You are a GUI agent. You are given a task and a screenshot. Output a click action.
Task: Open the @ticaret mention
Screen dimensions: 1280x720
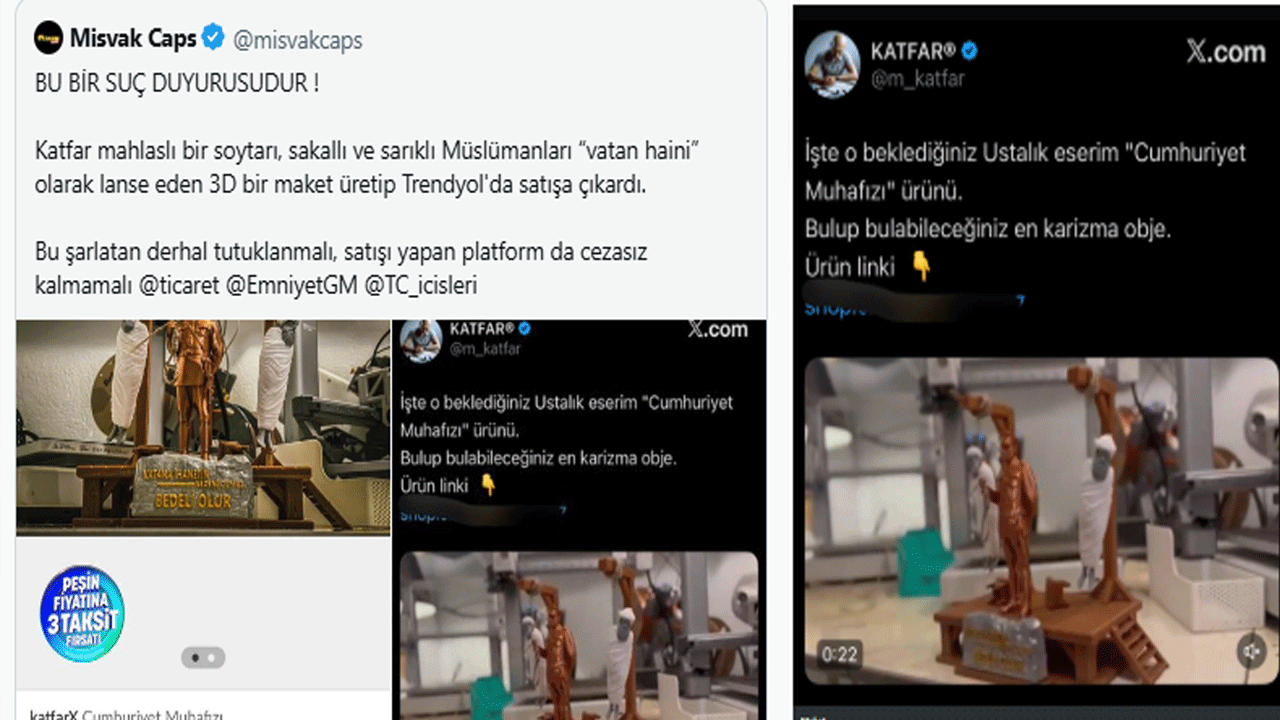[x=180, y=285]
